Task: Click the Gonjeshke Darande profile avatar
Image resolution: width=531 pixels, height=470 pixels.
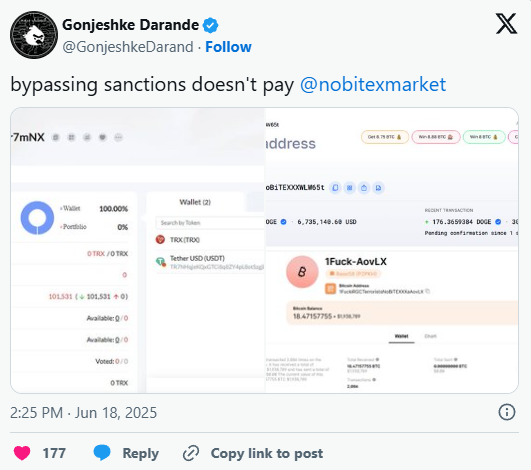Action: pyautogui.click(x=34, y=35)
